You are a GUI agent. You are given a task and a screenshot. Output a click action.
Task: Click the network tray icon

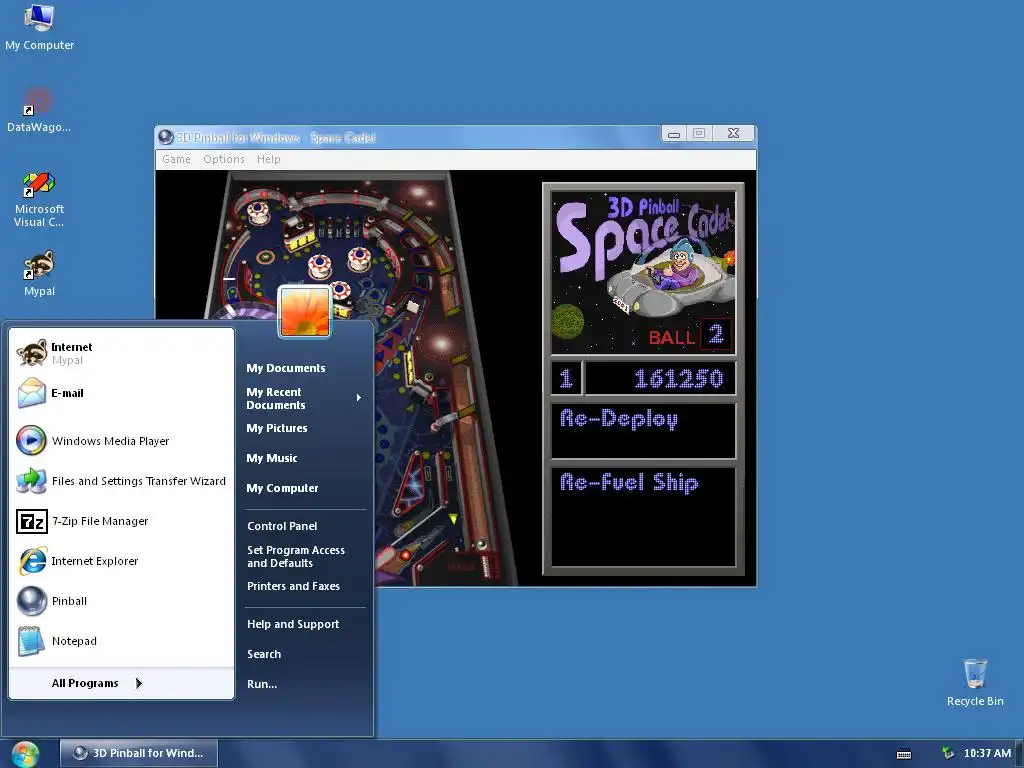[948, 754]
